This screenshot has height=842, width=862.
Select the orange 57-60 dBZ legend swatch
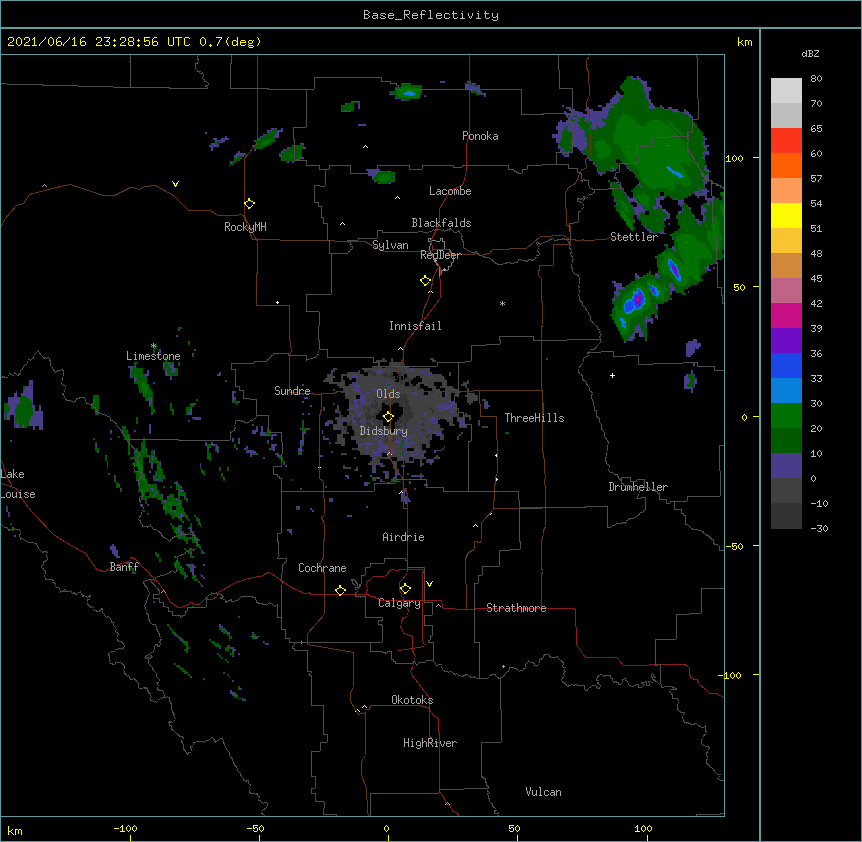pyautogui.click(x=786, y=165)
